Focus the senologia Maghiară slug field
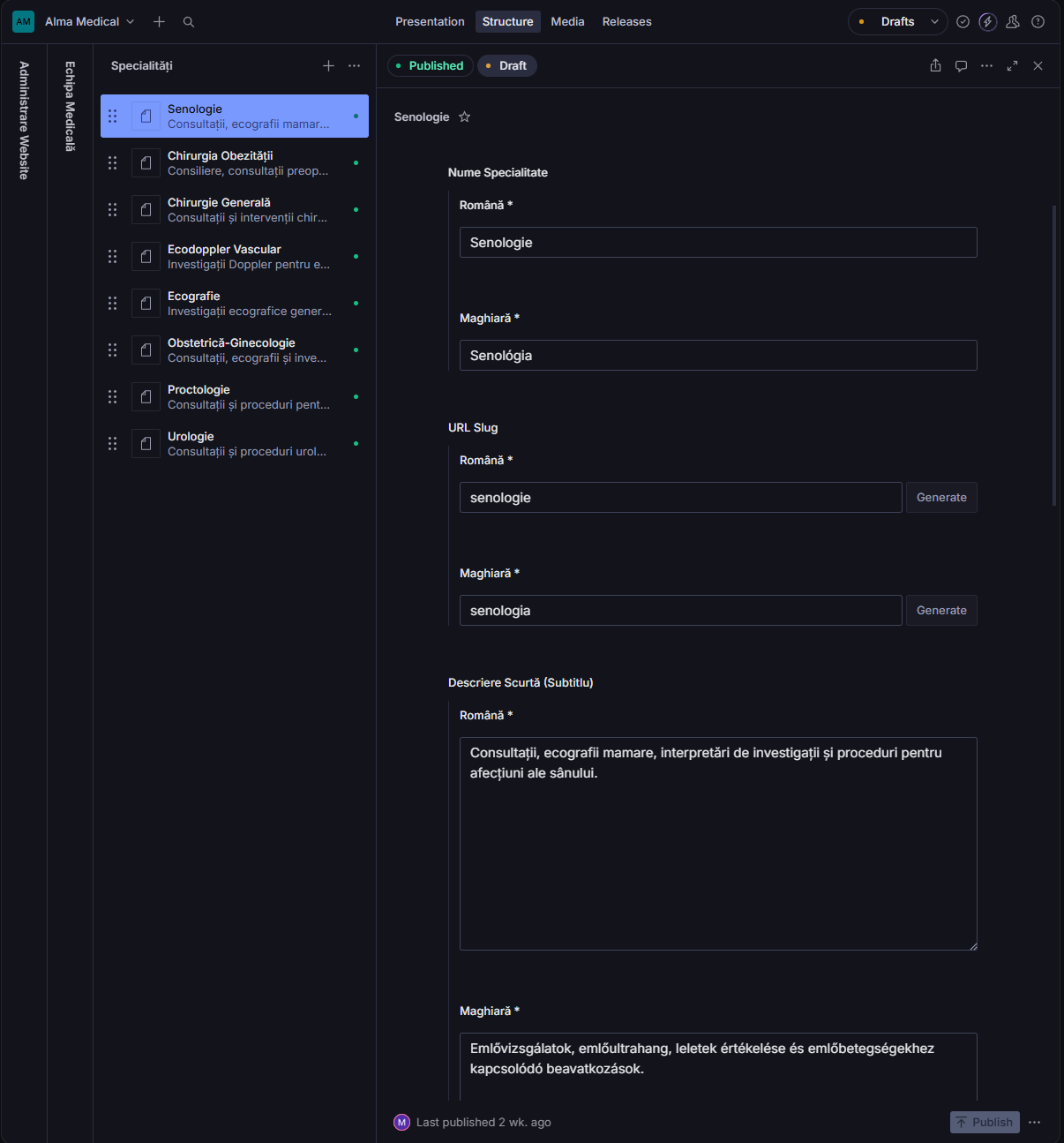1064x1143 pixels. pyautogui.click(x=681, y=610)
